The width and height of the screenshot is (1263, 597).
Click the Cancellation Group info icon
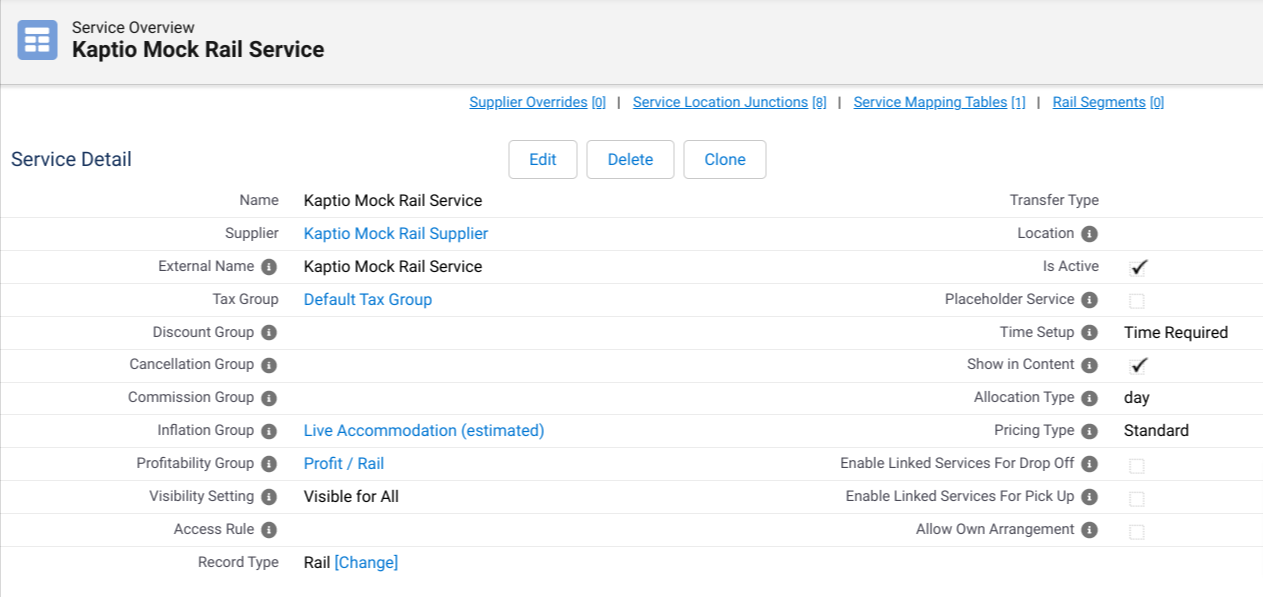click(269, 366)
